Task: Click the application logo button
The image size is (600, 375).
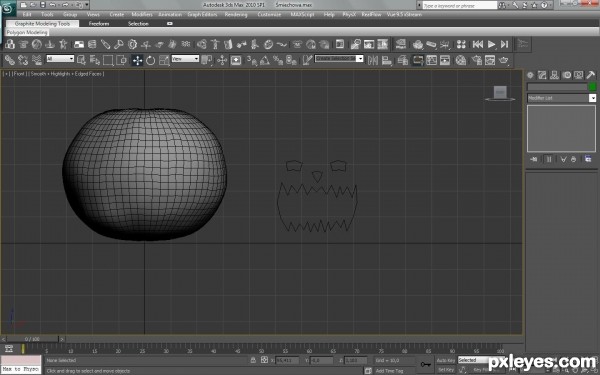Action: coord(8,8)
